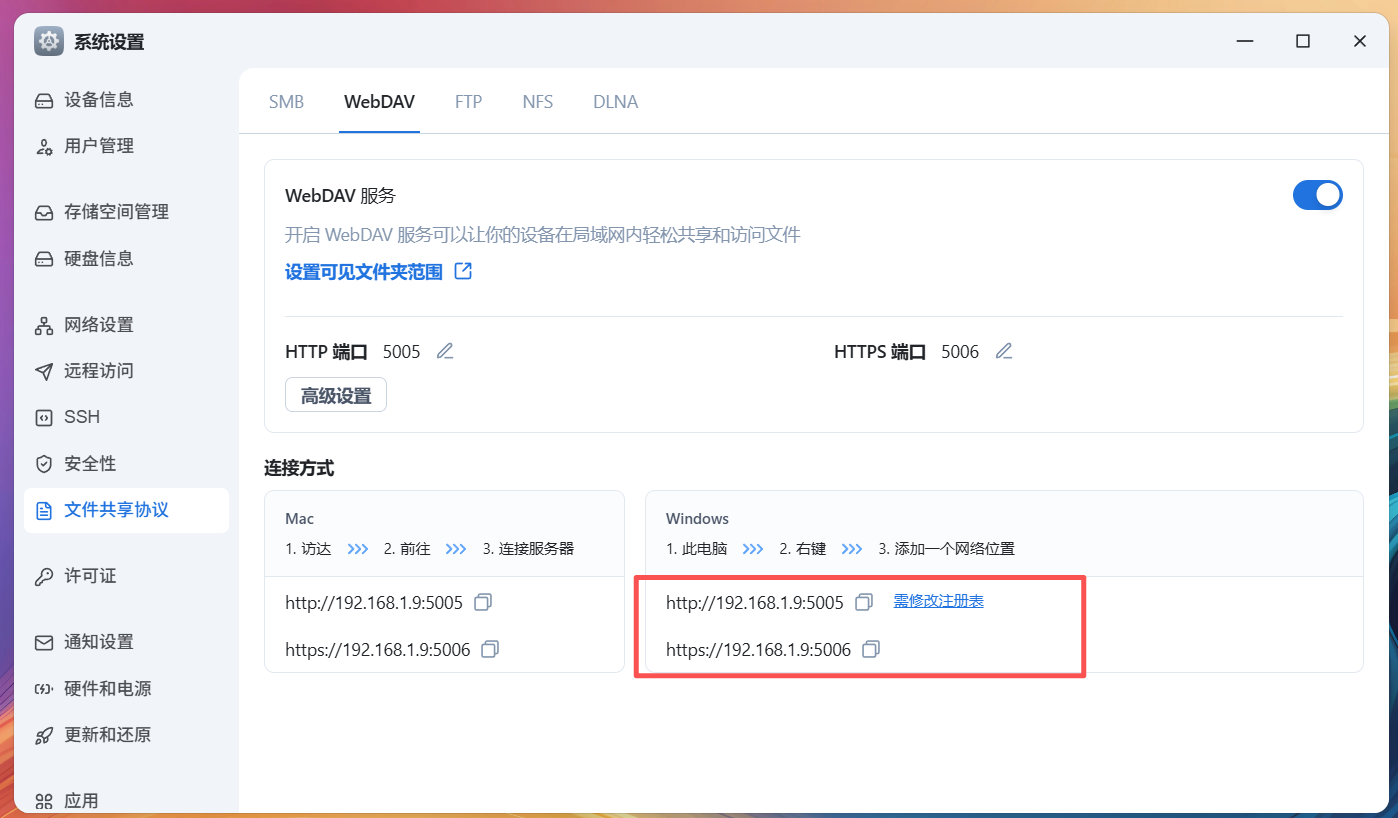This screenshot has width=1398, height=818.
Task: Click the 高级设置 button
Action: point(336,395)
